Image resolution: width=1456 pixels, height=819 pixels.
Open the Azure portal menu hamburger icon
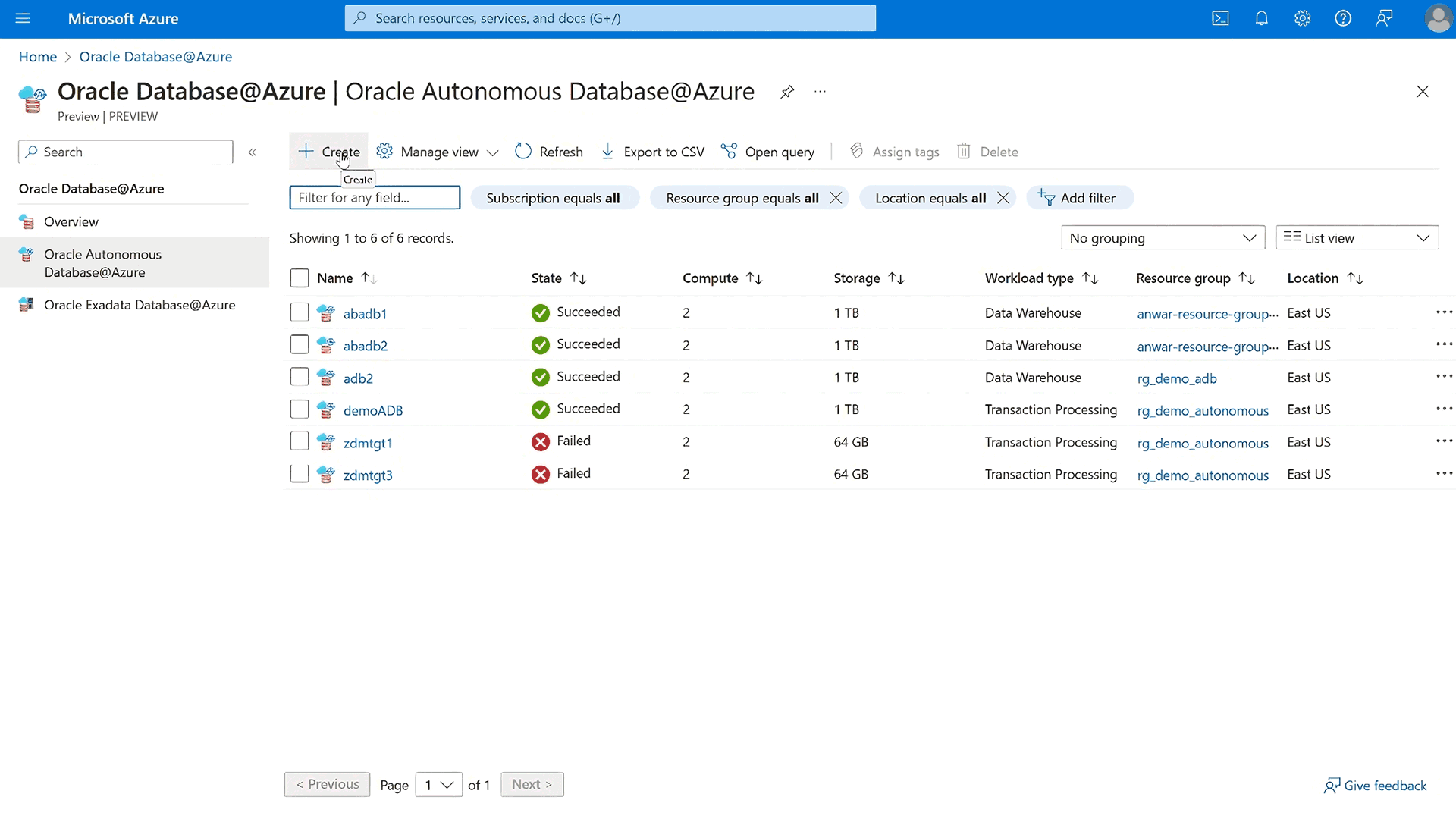click(x=23, y=18)
